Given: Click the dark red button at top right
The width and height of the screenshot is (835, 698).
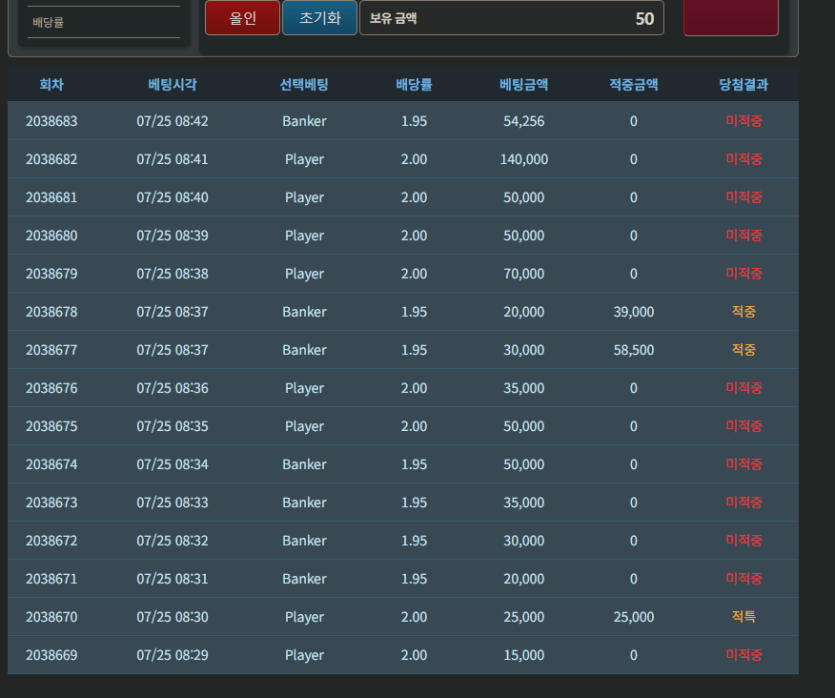Looking at the screenshot, I should (731, 17).
